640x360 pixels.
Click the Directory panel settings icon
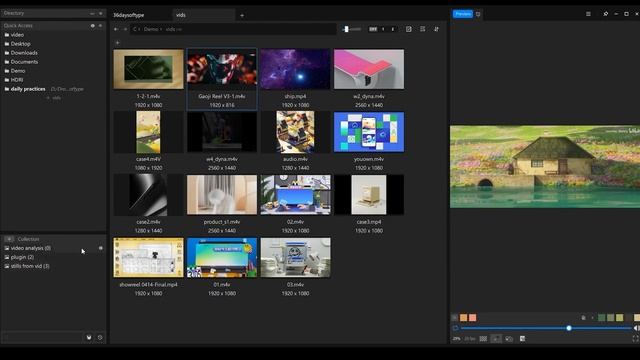point(100,13)
